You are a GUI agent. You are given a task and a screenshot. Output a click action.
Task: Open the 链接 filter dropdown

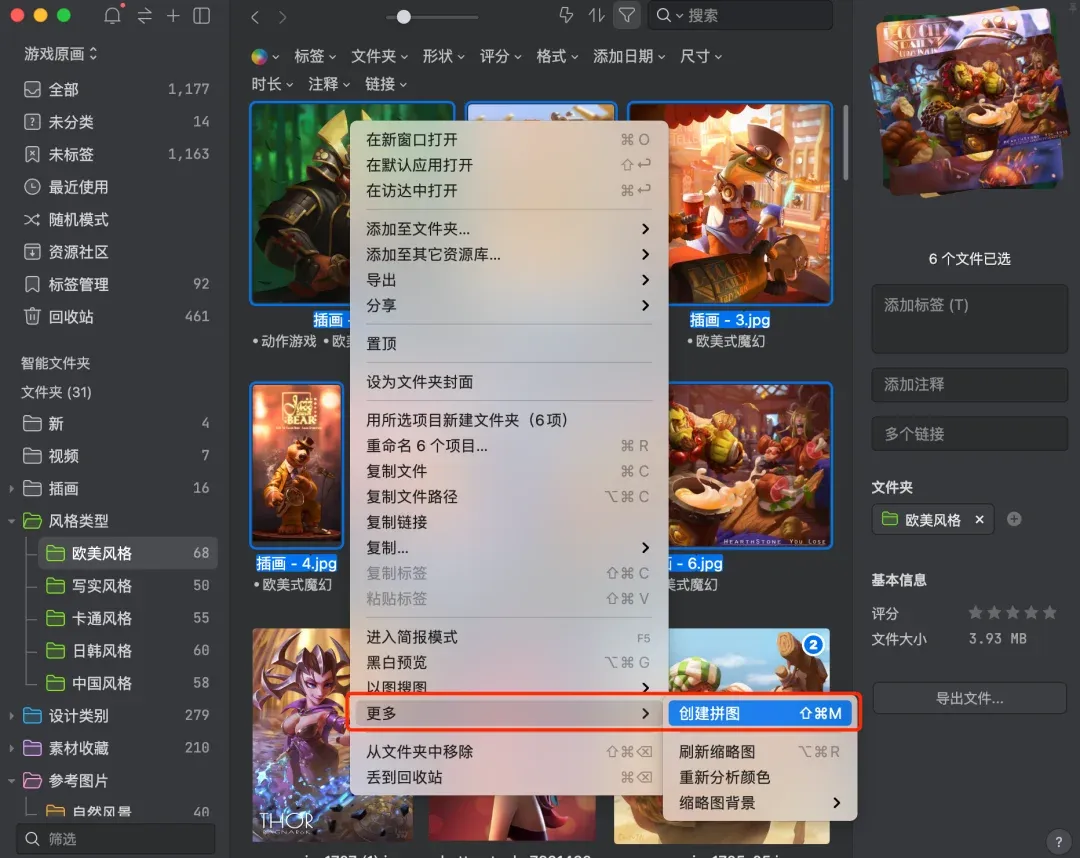tap(386, 84)
